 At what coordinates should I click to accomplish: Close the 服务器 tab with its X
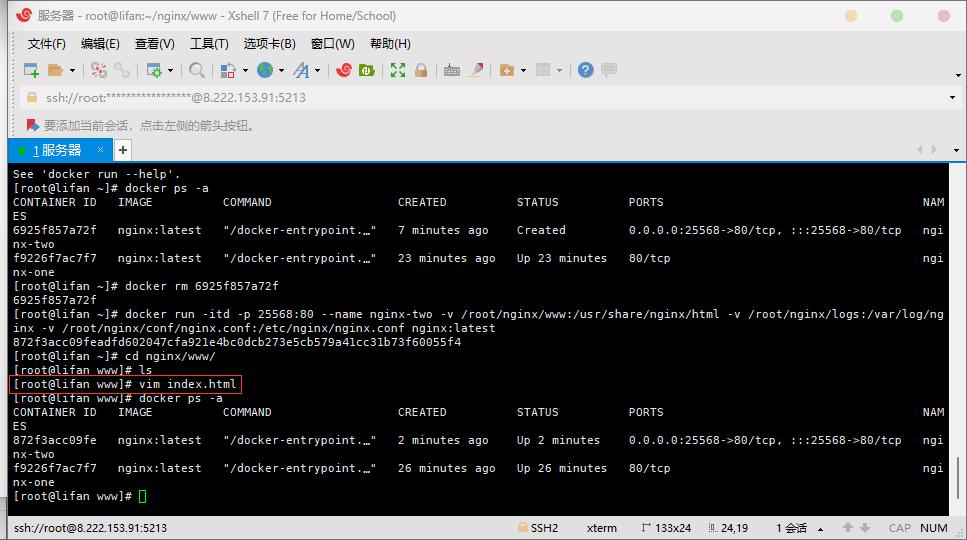pos(100,150)
